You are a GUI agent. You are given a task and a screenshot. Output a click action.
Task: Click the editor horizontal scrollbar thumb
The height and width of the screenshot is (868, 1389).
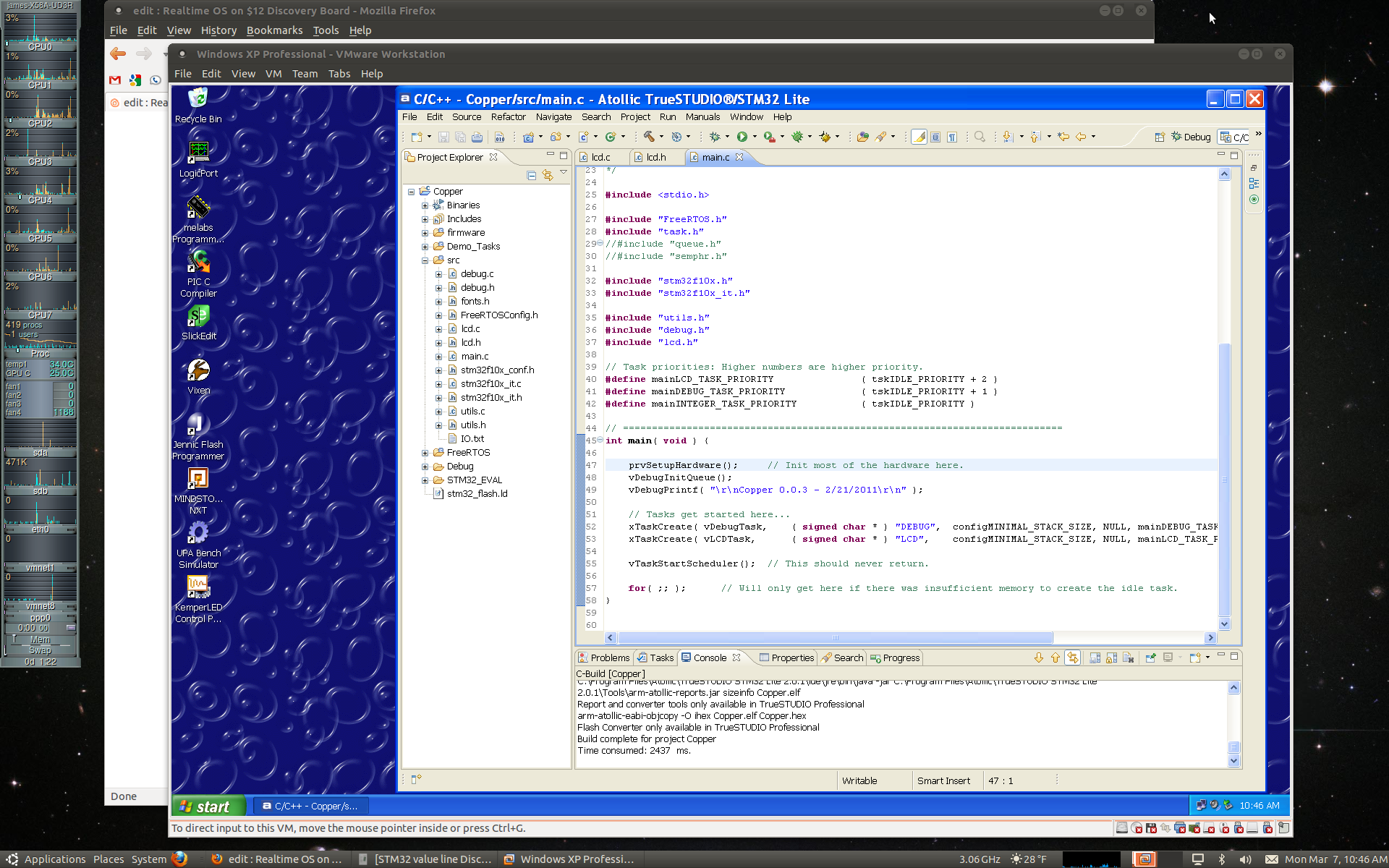tap(835, 638)
